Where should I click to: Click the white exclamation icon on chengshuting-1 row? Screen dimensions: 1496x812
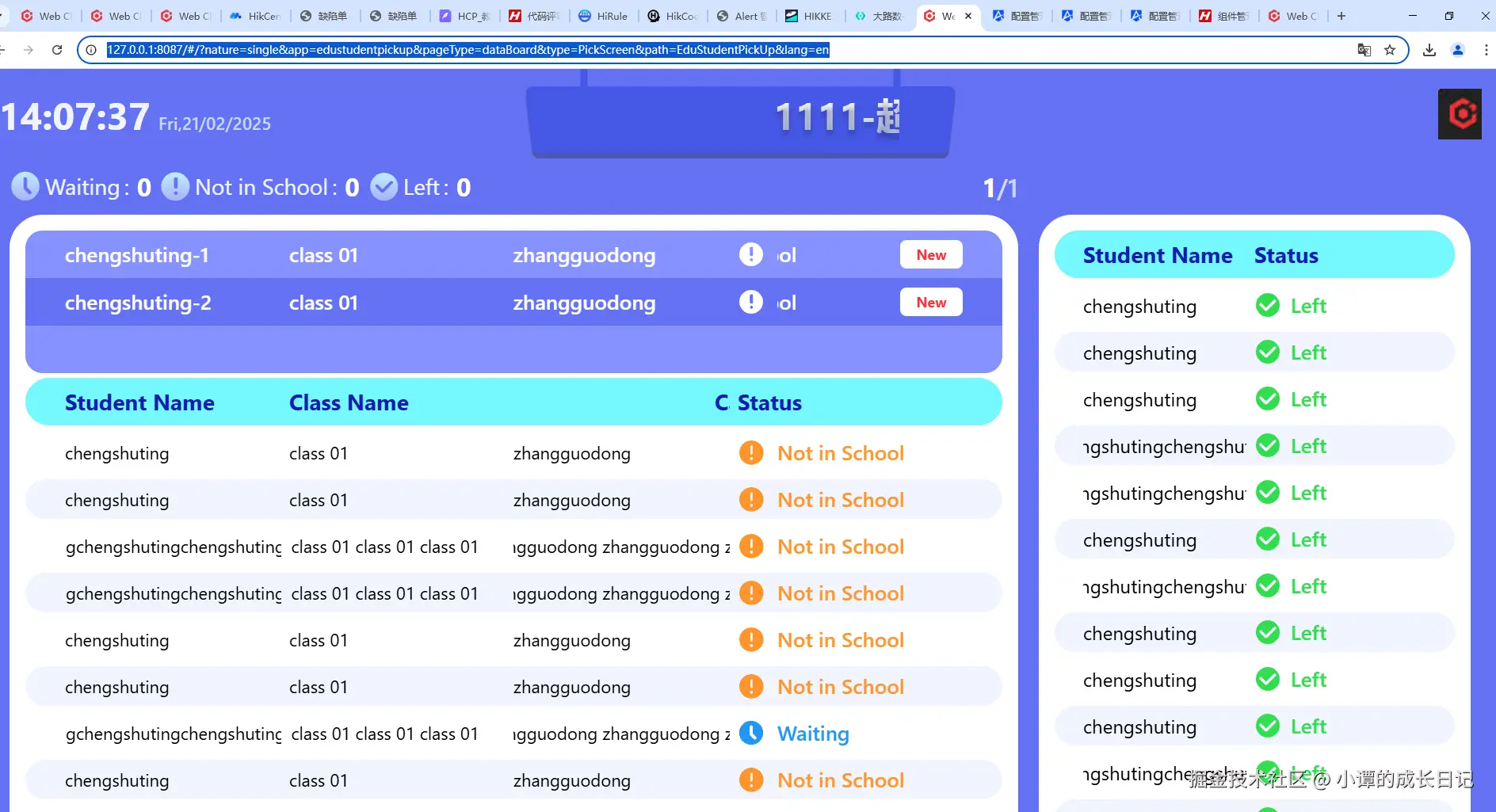pyautogui.click(x=751, y=254)
